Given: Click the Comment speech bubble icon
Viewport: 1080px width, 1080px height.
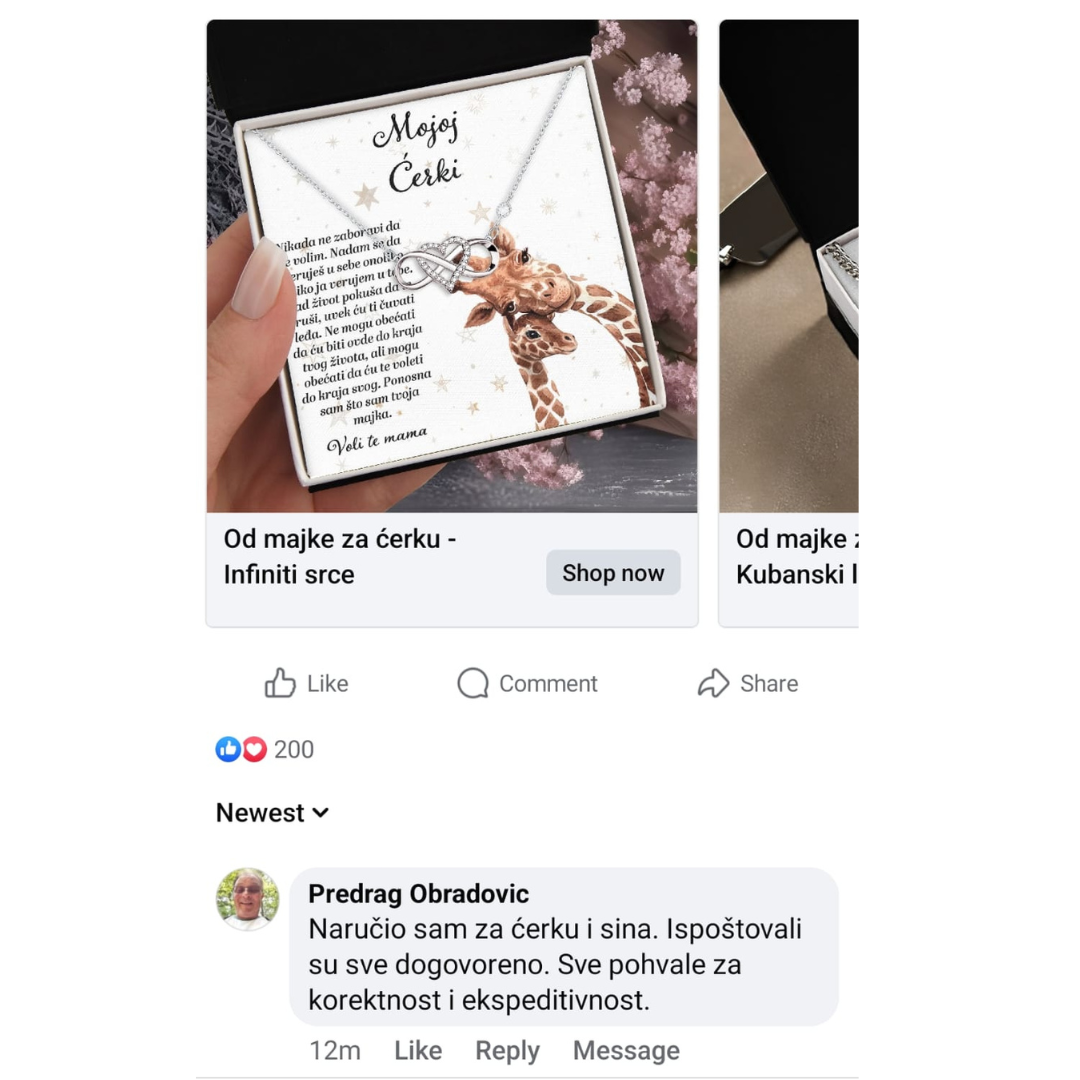Looking at the screenshot, I should pyautogui.click(x=472, y=683).
